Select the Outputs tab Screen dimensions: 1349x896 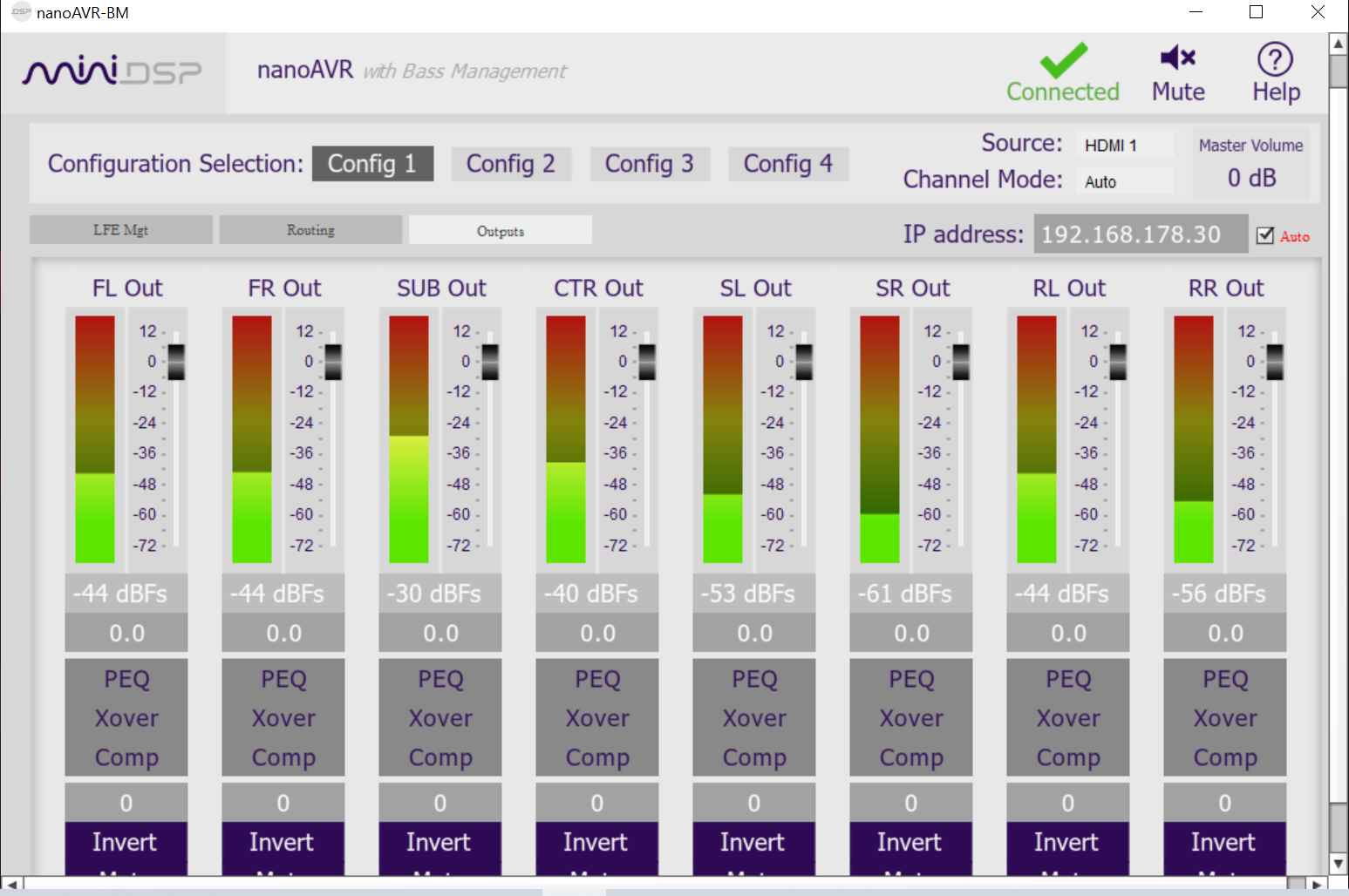point(501,230)
